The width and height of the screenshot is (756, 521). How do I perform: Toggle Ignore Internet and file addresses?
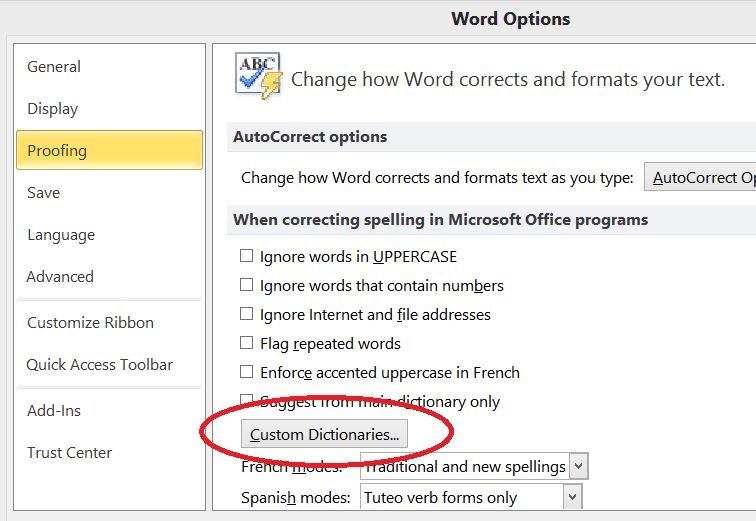[x=247, y=315]
